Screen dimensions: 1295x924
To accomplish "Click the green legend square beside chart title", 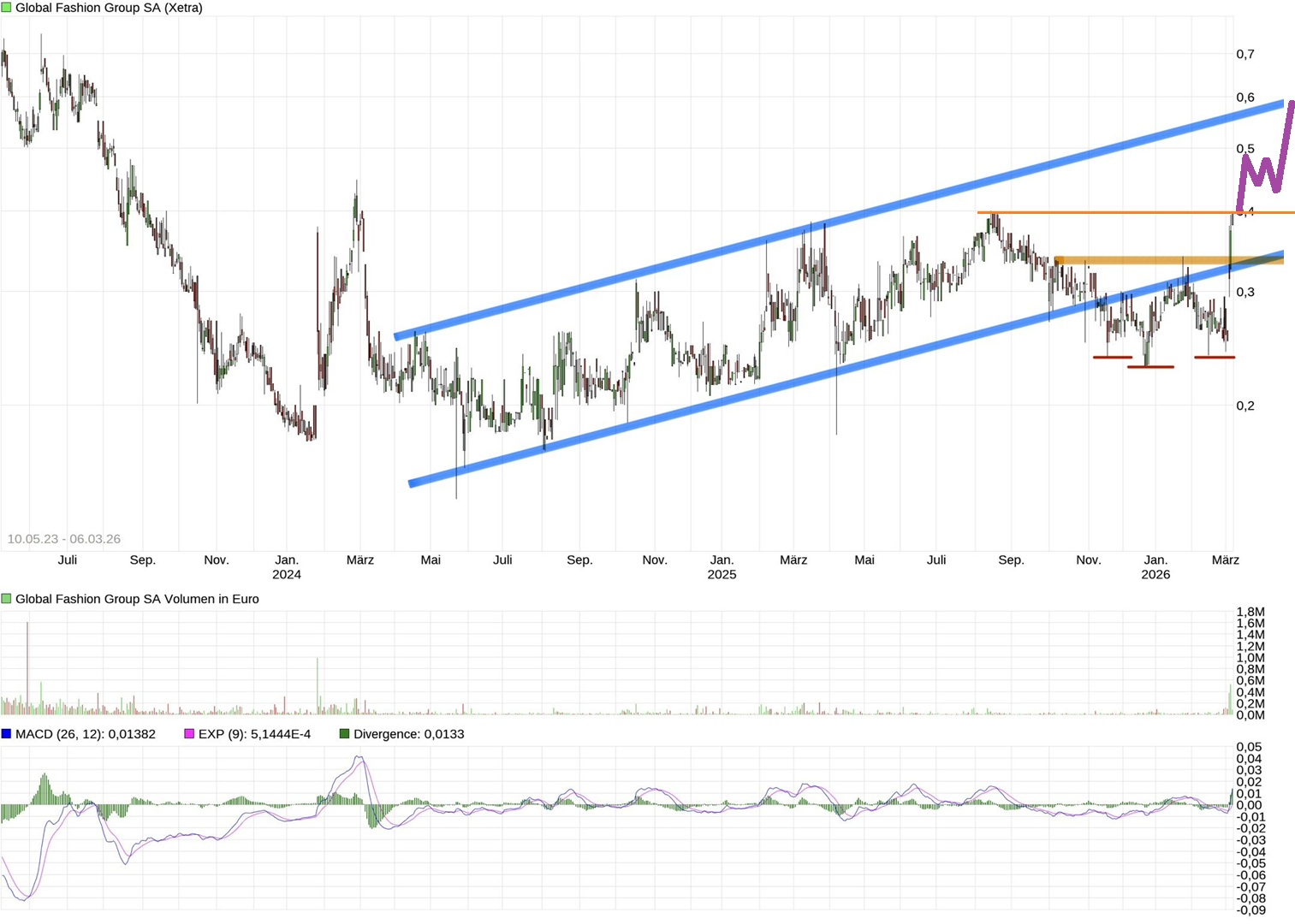I will point(7,8).
